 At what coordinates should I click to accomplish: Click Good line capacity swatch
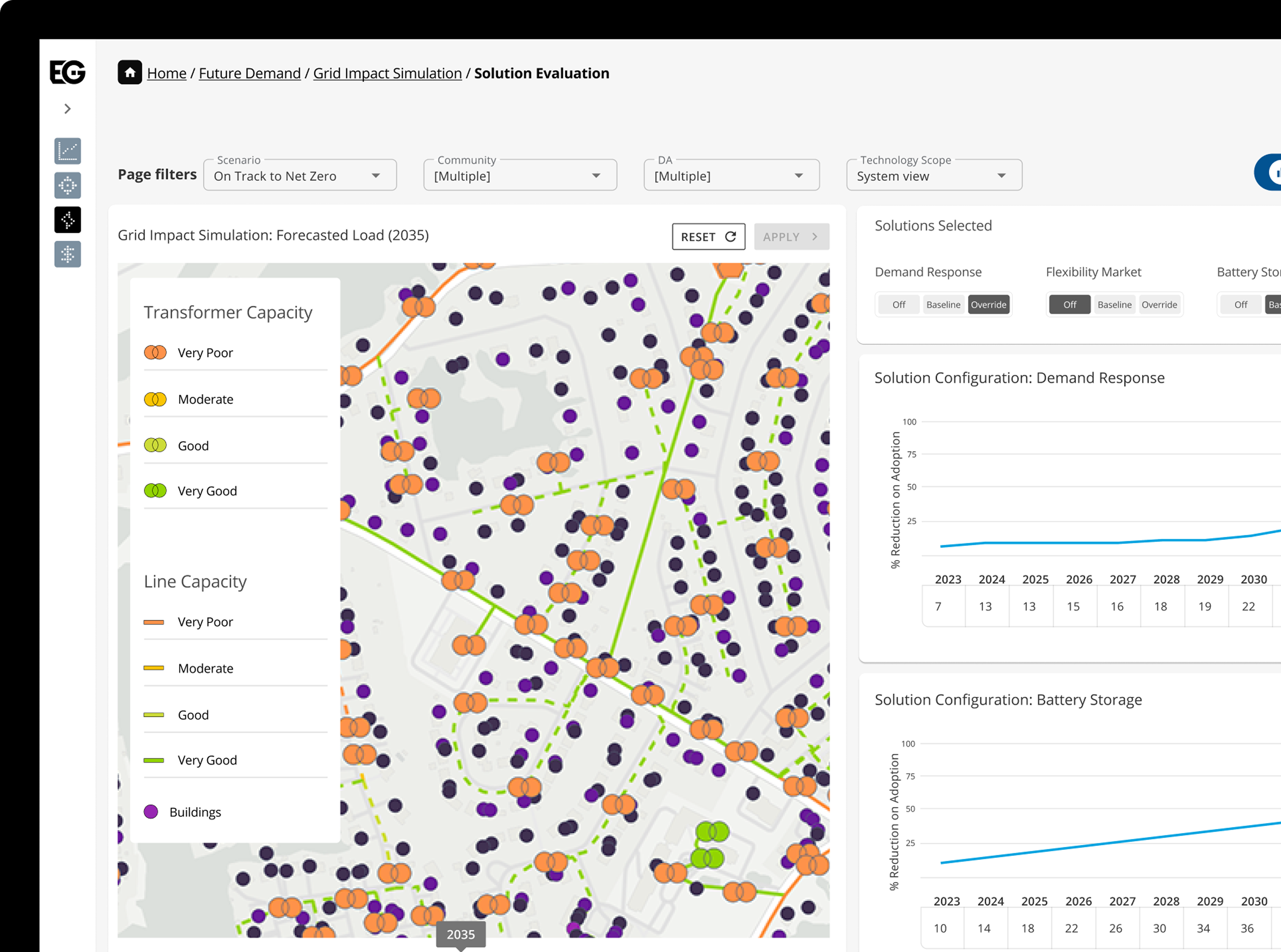(153, 715)
